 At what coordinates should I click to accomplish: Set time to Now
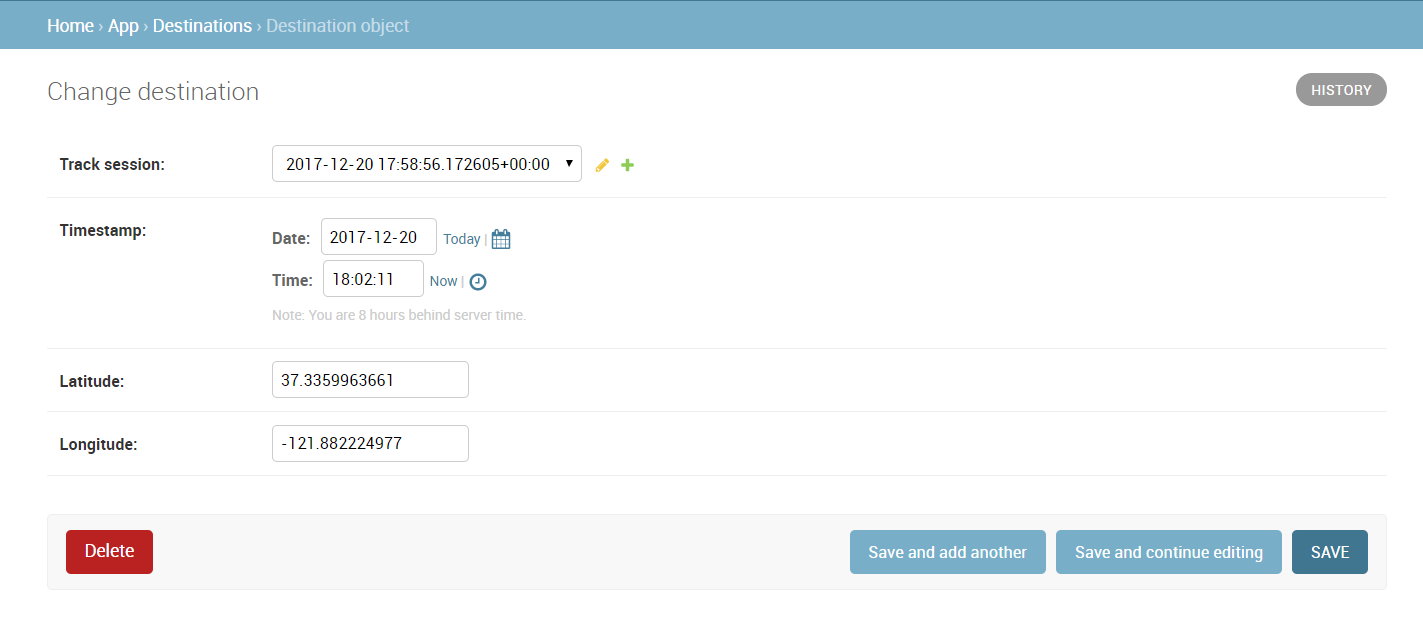443,281
